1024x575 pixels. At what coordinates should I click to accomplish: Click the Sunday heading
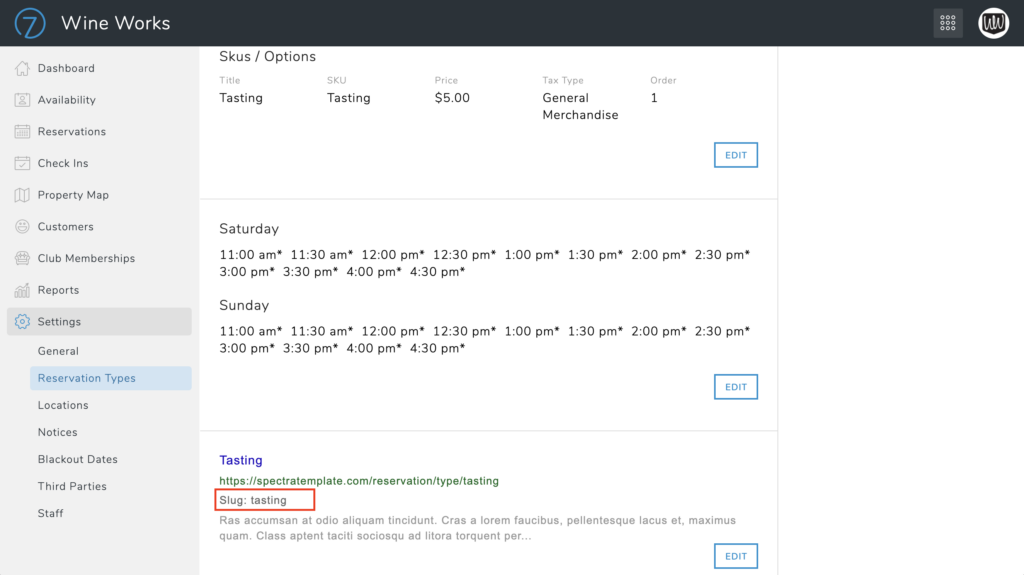click(244, 306)
